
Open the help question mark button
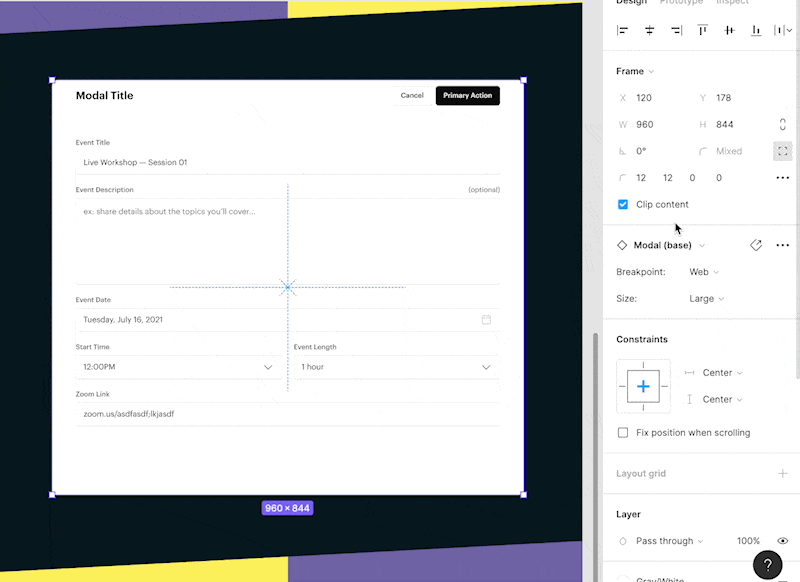[767, 564]
